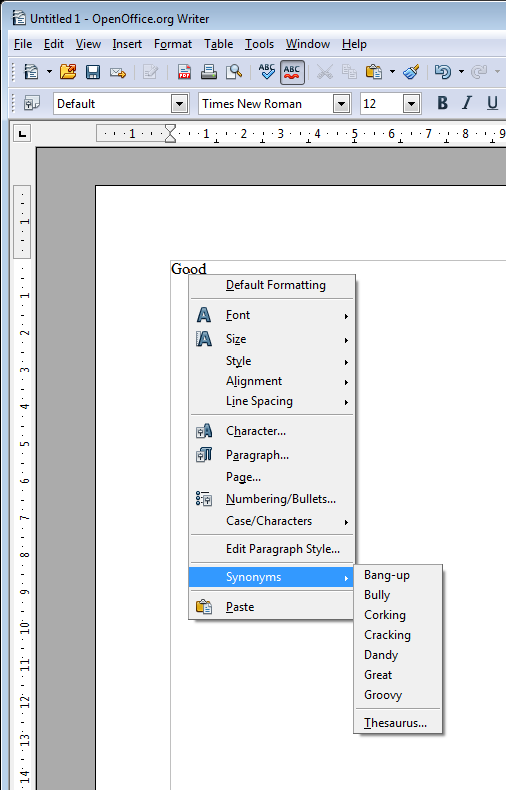
Task: Save document with floppy disk icon
Action: 93,72
